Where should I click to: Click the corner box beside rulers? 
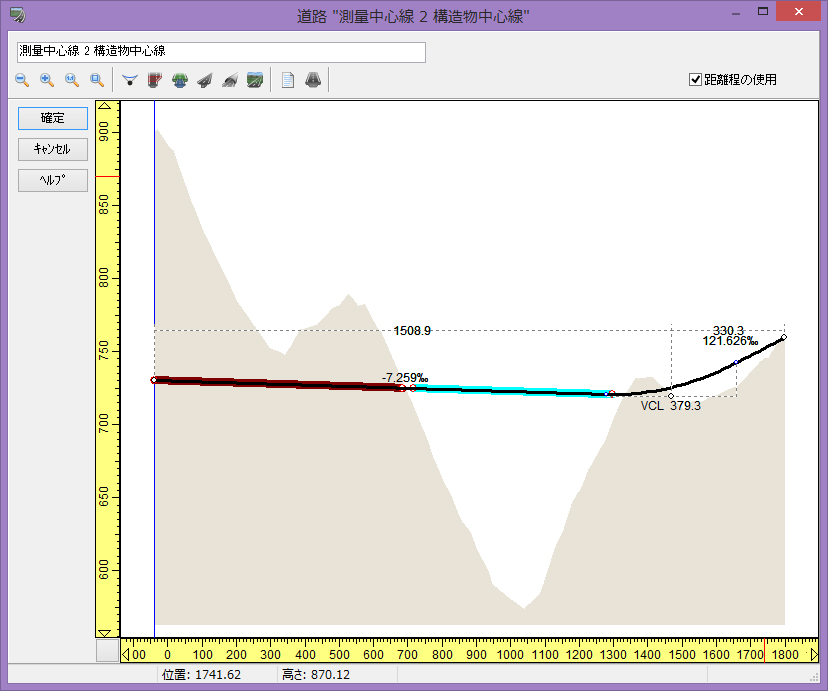pos(108,650)
